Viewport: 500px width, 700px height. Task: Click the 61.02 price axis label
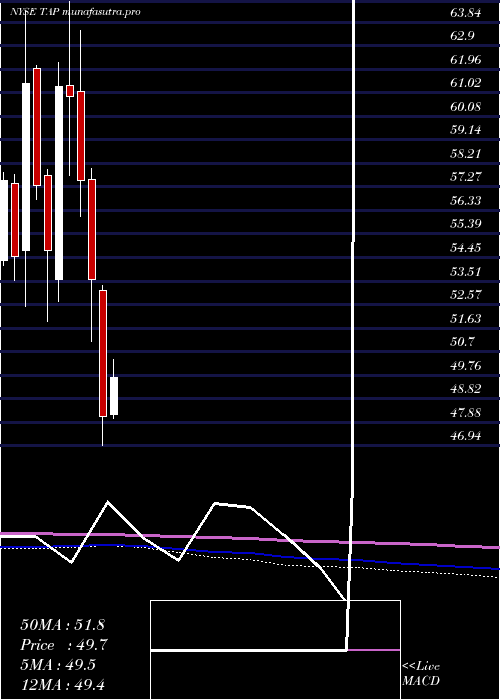coord(466,83)
